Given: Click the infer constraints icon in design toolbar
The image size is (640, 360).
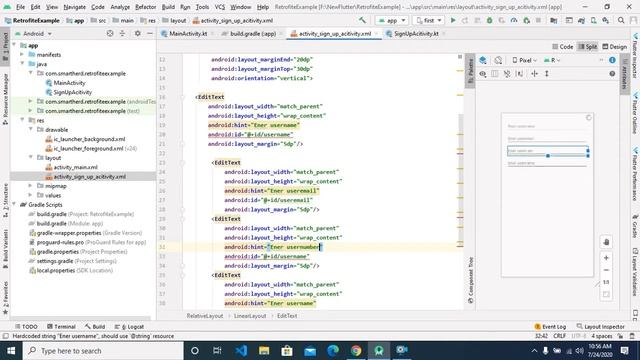Looking at the screenshot, I should click(x=520, y=73).
